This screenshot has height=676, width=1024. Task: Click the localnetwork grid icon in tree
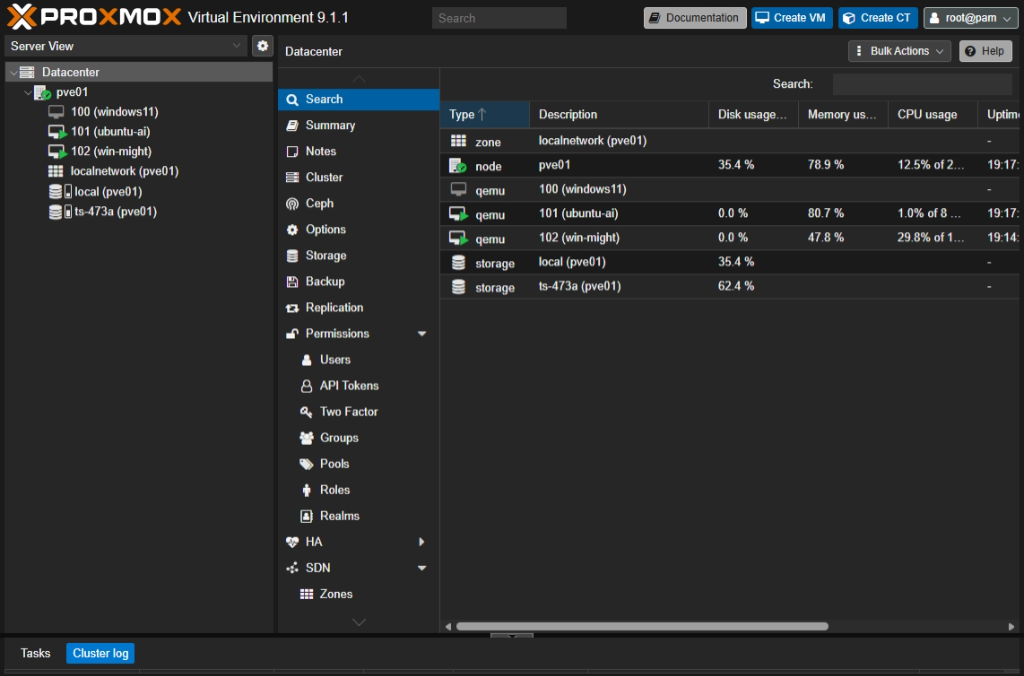57,172
